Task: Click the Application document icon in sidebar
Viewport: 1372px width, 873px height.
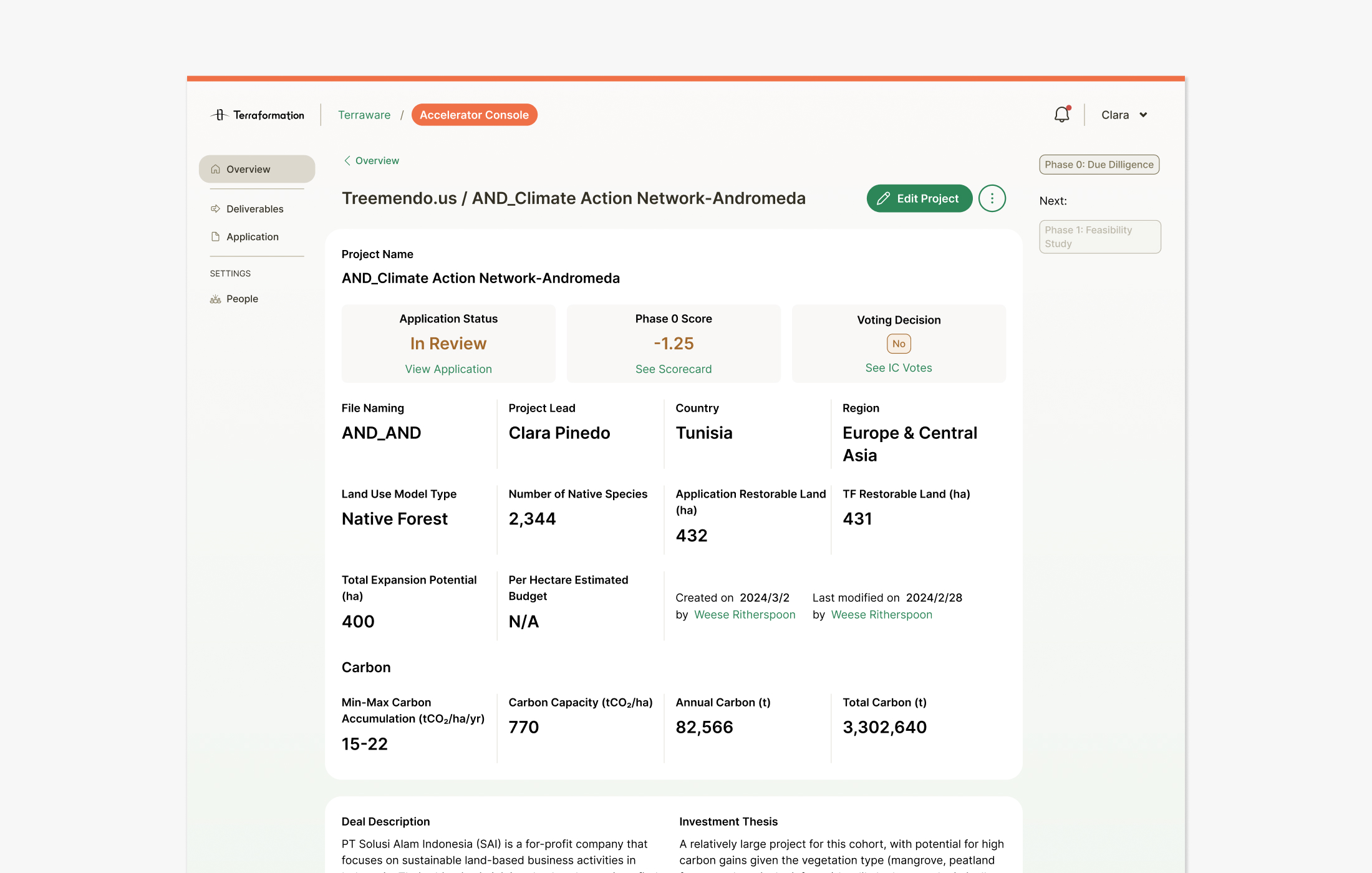Action: 216,237
